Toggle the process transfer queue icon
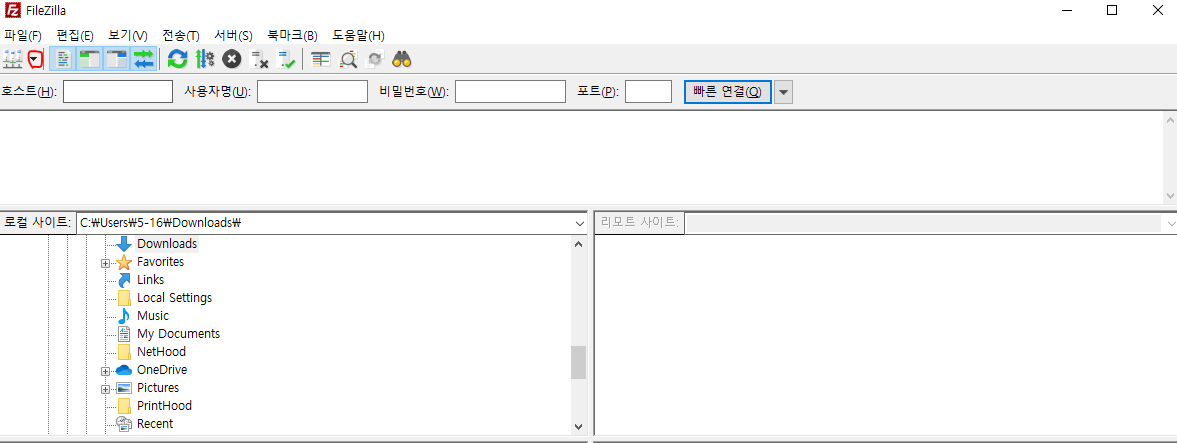Image resolution: width=1177 pixels, height=443 pixels. click(205, 59)
